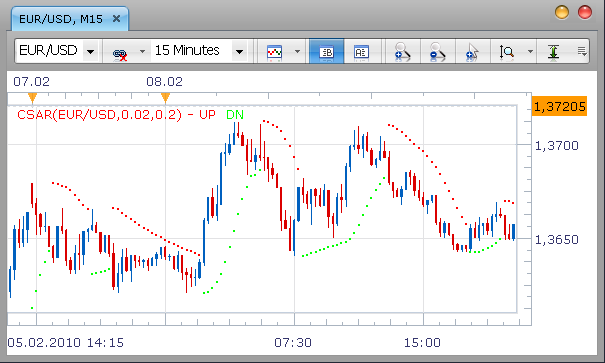This screenshot has width=605, height=363.
Task: Expand the link chart dropdown arrow
Action: click(x=142, y=51)
